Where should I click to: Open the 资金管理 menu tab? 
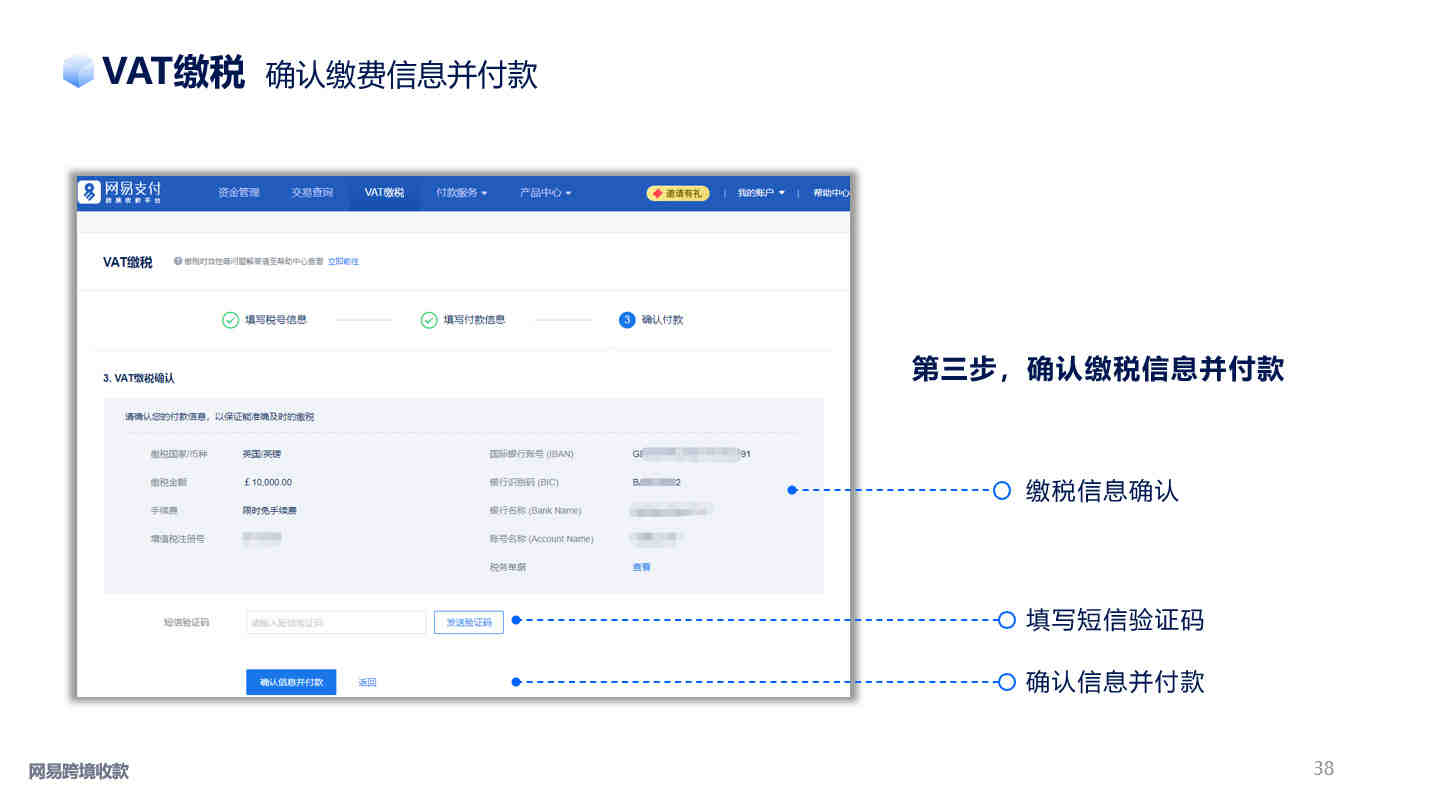click(x=238, y=193)
